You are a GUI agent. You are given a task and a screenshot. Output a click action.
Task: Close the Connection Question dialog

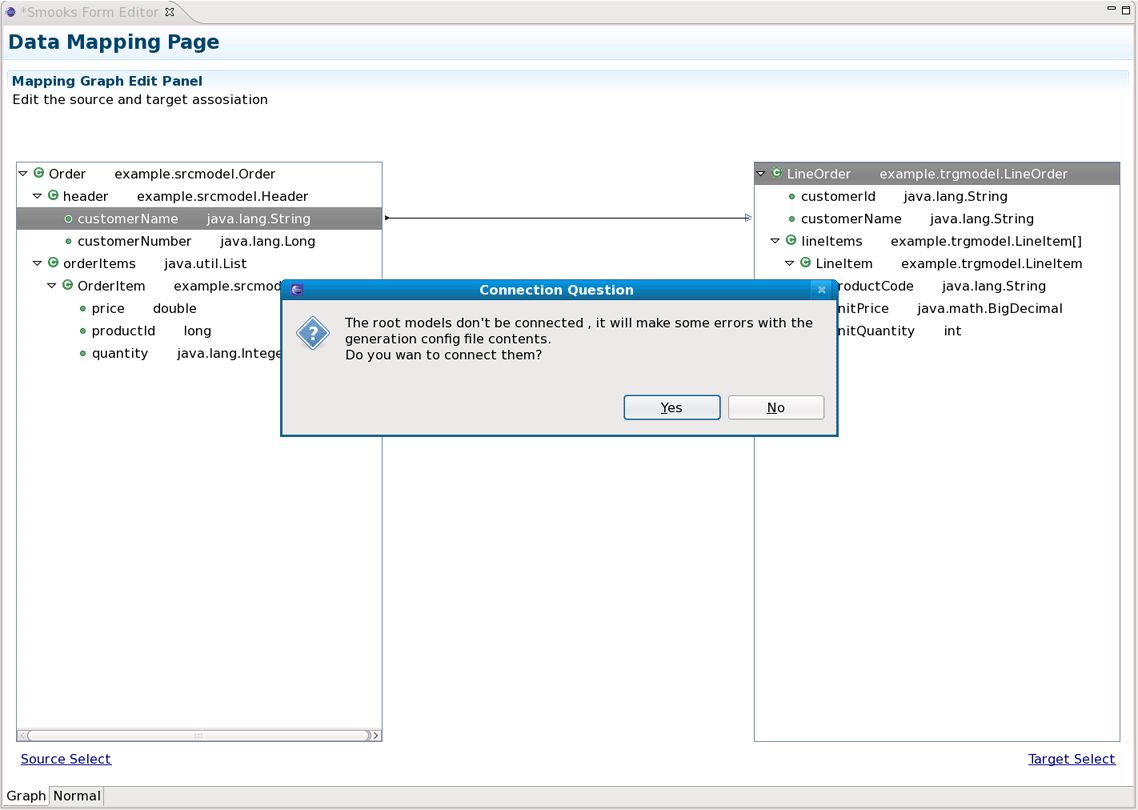822,290
